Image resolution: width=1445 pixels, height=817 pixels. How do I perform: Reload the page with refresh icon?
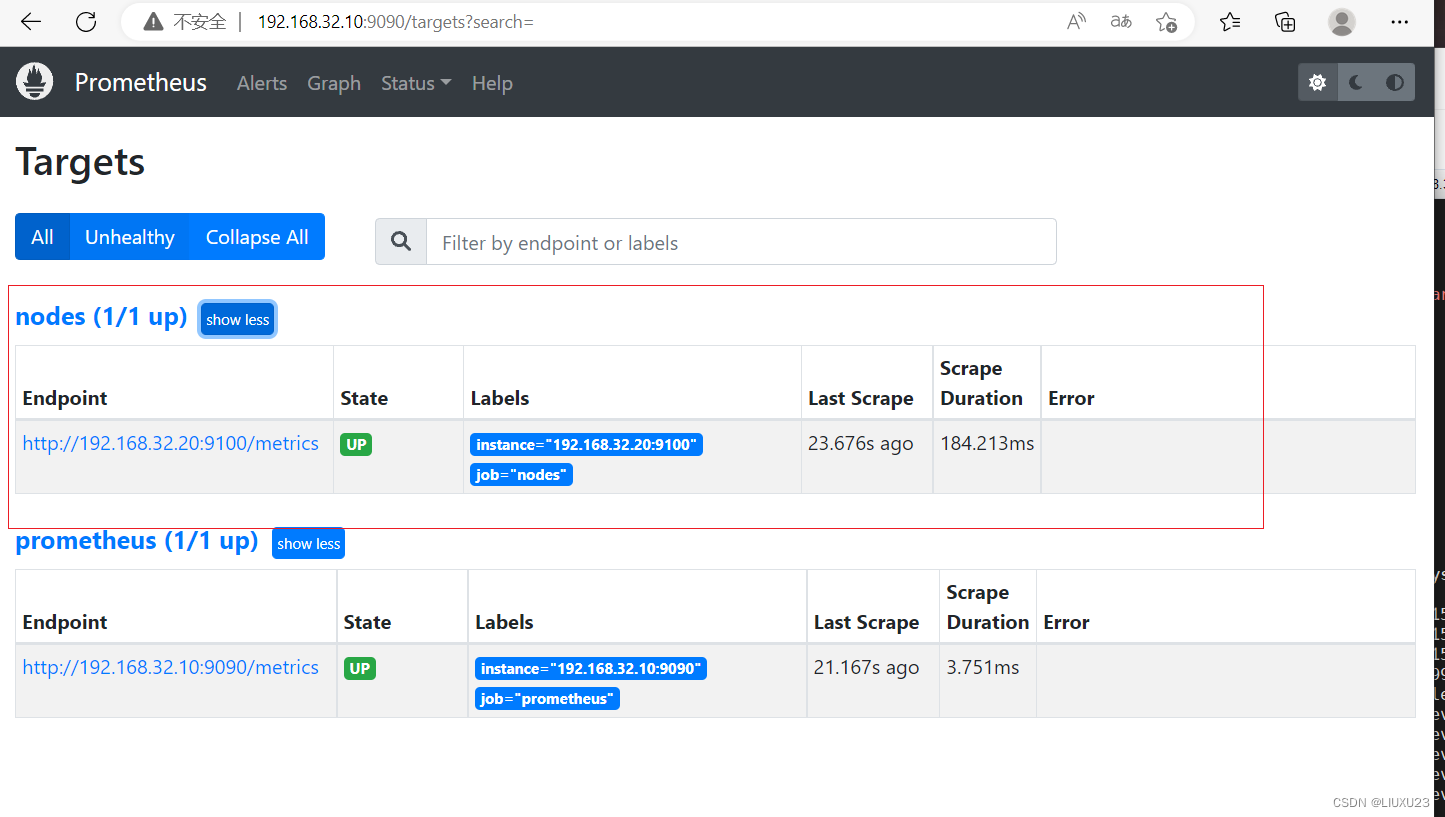coord(87,22)
